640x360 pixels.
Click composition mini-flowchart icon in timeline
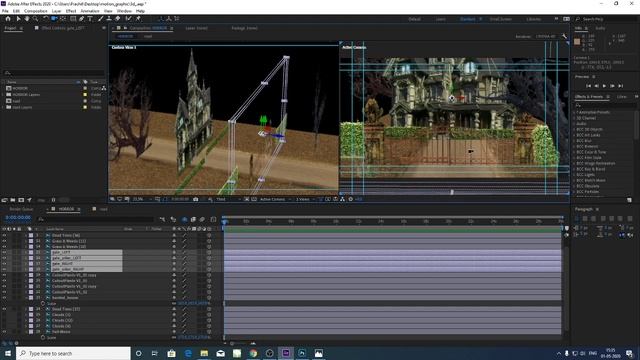point(162,220)
